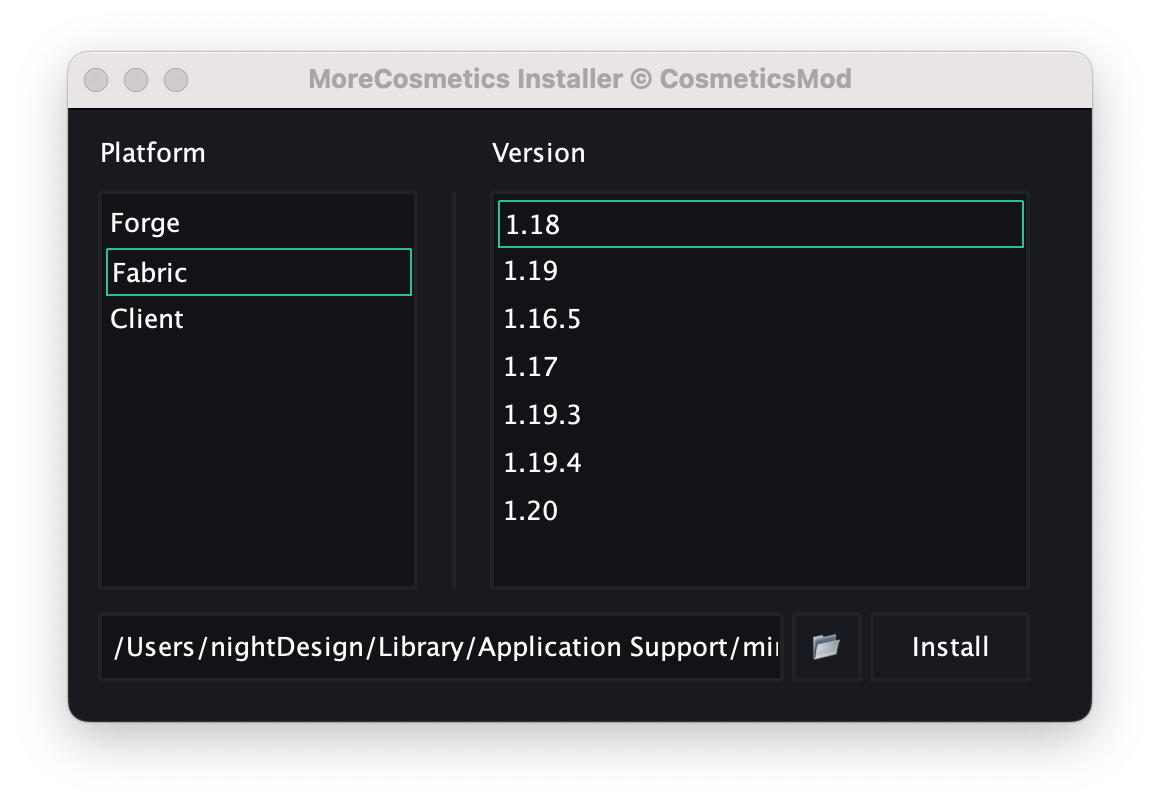The image size is (1160, 806).
Task: Select the Fabric platform
Action: coord(259,272)
